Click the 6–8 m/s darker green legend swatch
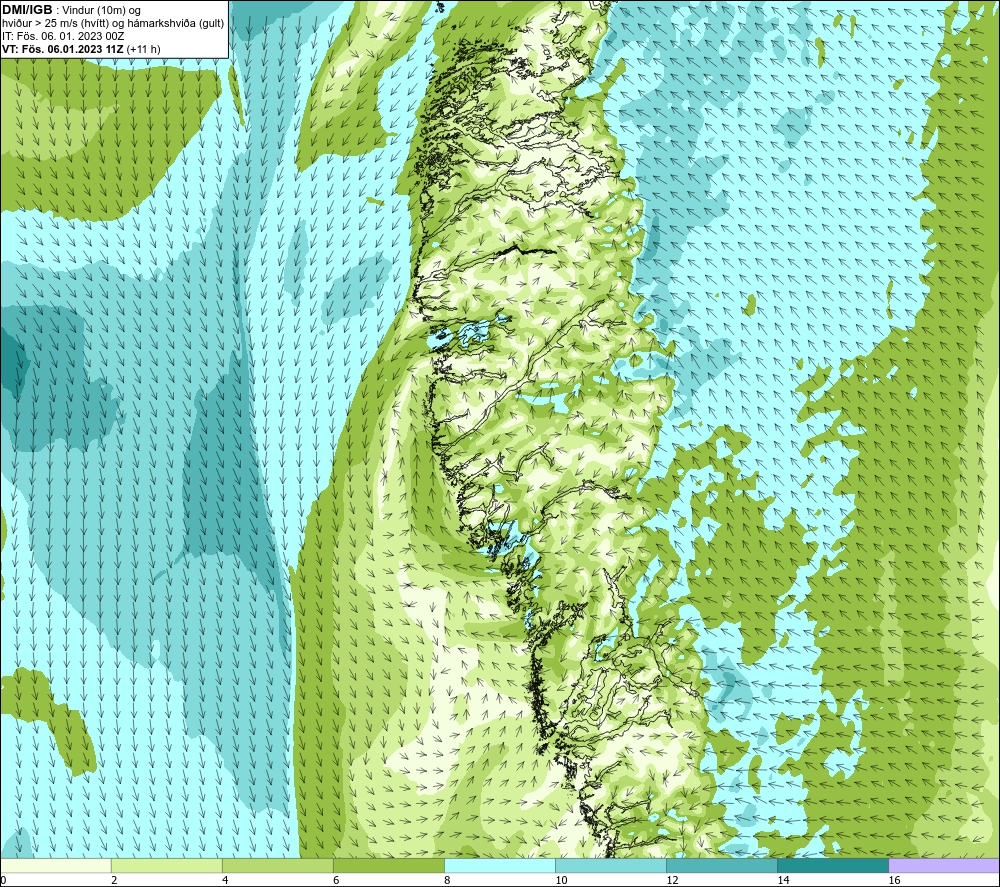The height and width of the screenshot is (887, 1000). pos(388,865)
